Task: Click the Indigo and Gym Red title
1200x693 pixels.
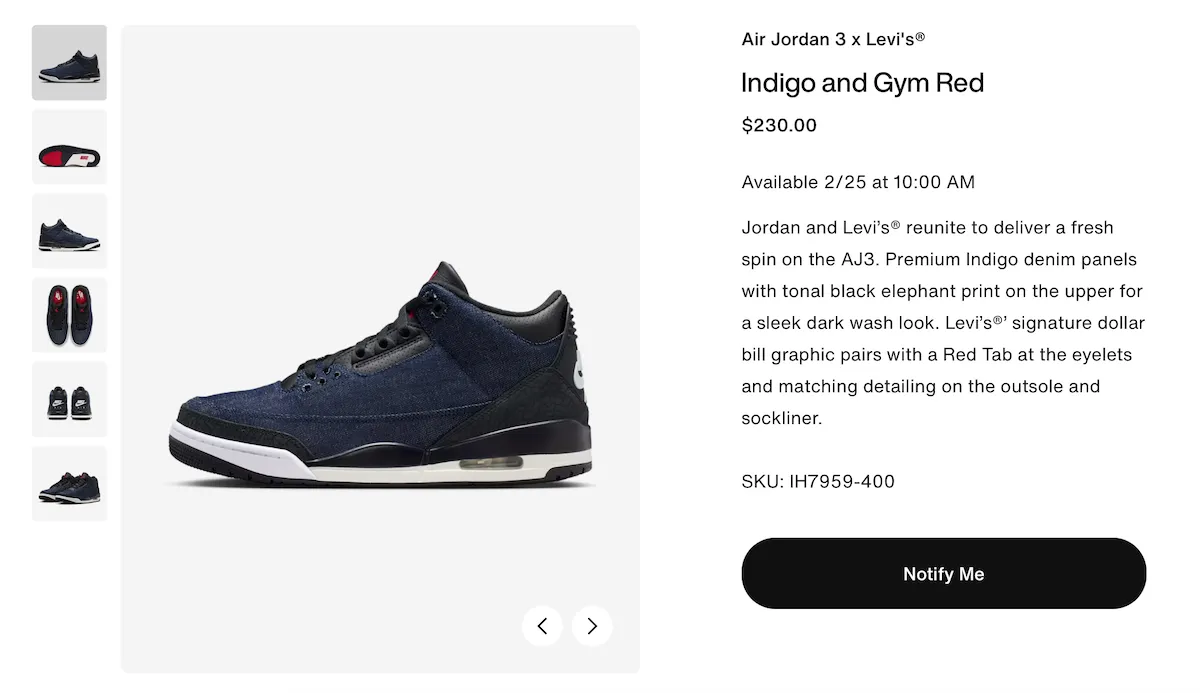Action: (x=862, y=83)
